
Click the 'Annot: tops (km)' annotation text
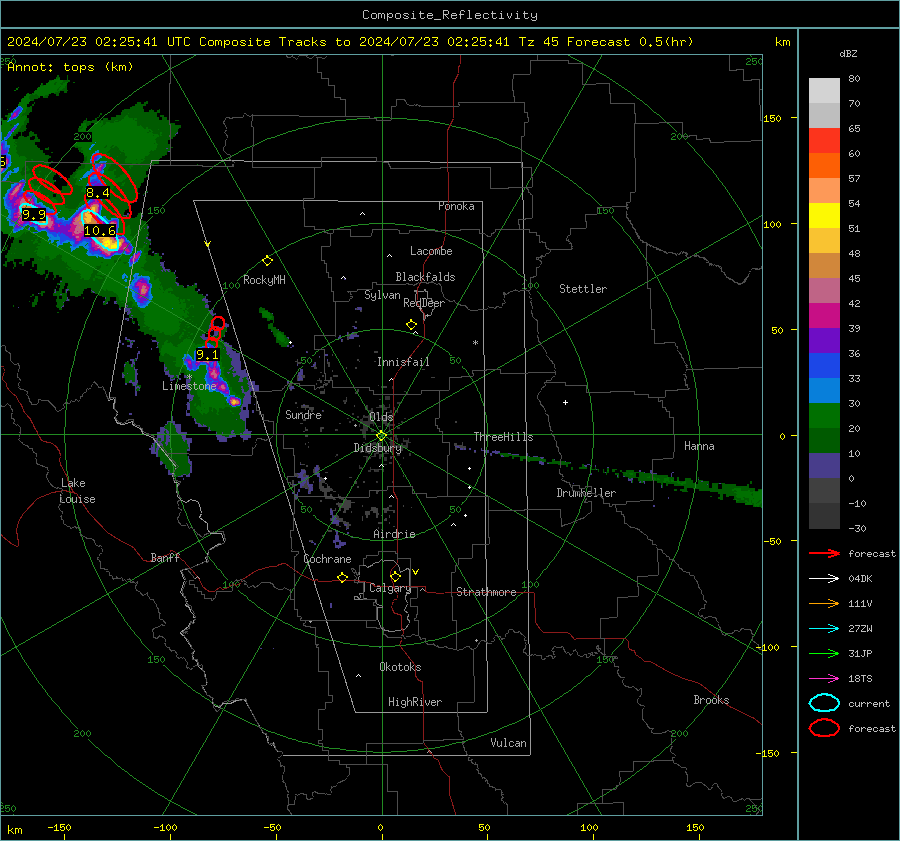pyautogui.click(x=70, y=67)
